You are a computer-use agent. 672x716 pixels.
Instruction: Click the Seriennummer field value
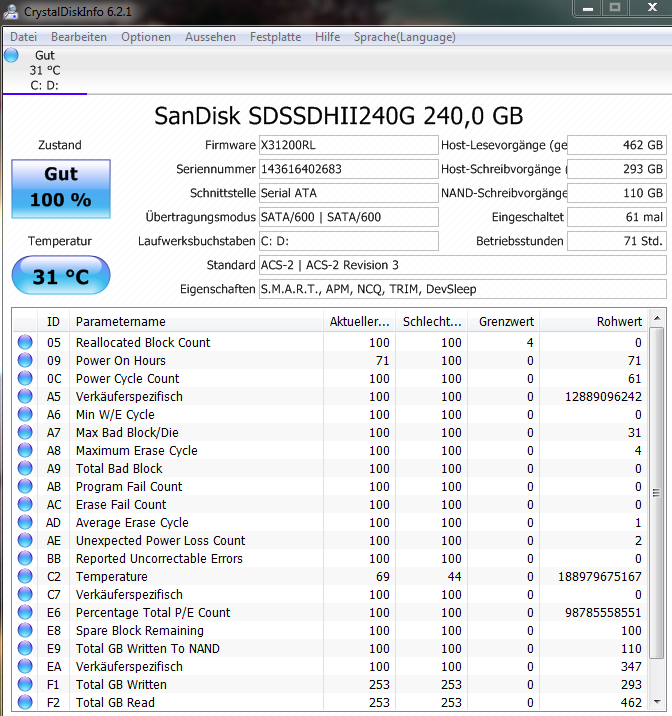348,169
